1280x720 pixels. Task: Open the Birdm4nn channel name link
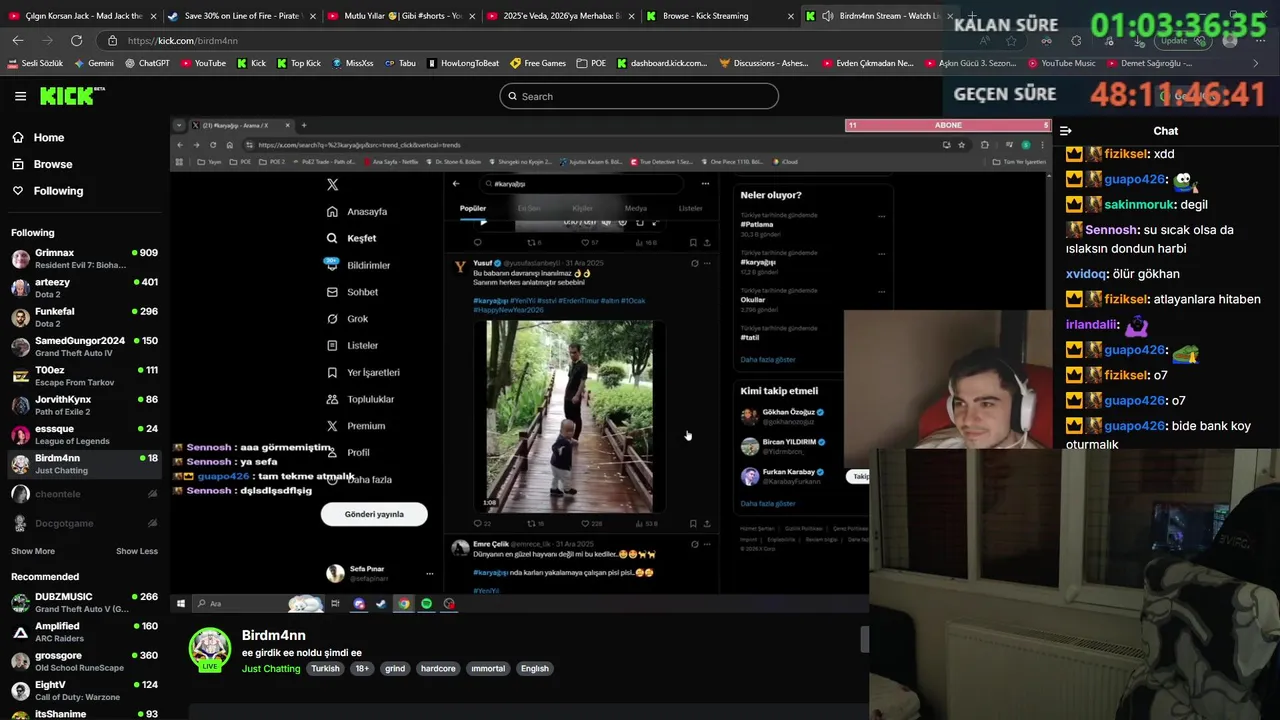click(274, 636)
